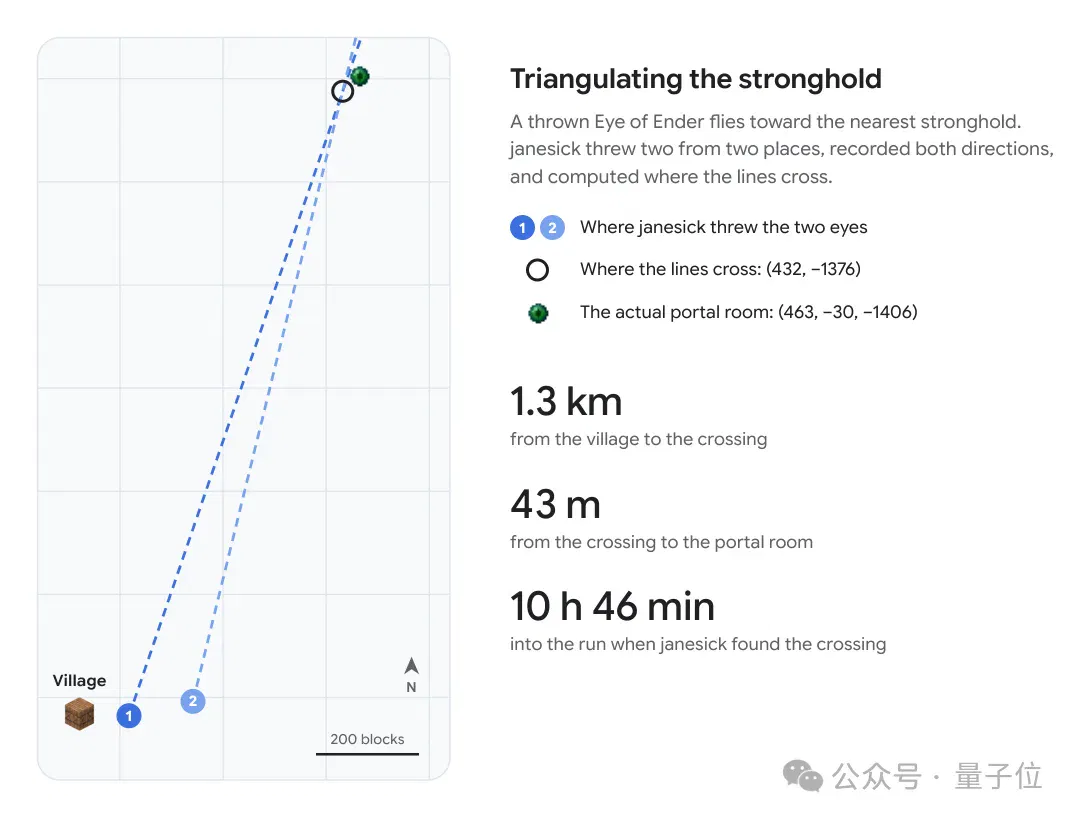Click the WeChat logo in watermark
Viewport: 1076px width, 819px height.
802,776
